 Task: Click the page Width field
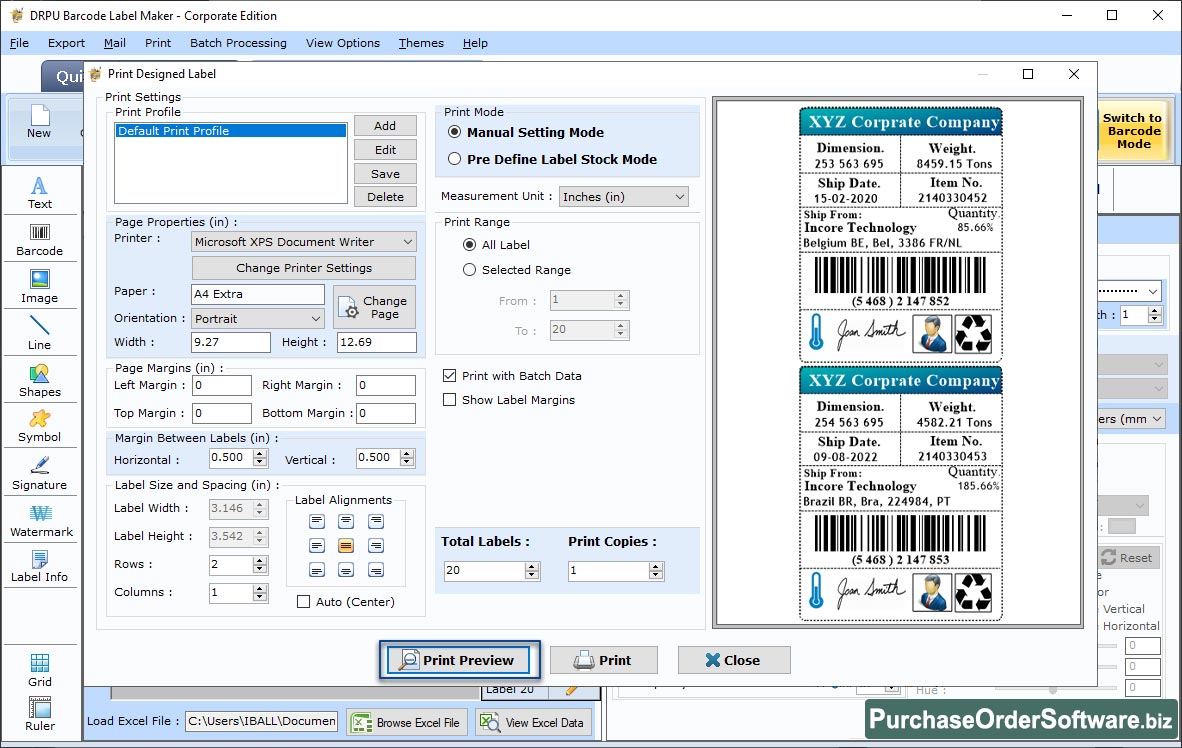231,342
